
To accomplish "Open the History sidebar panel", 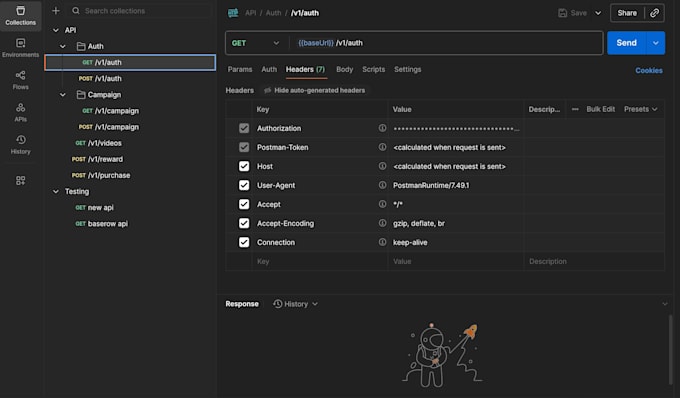I will tap(20, 145).
